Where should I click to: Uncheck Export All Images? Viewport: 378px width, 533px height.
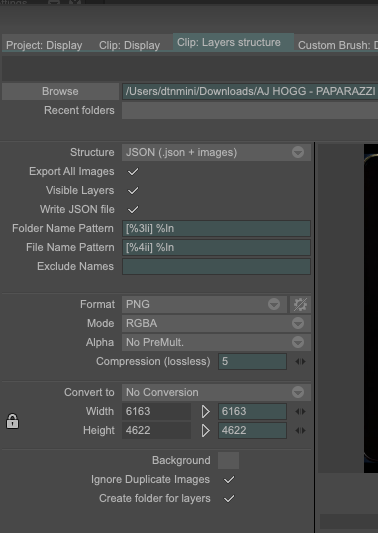tap(133, 171)
